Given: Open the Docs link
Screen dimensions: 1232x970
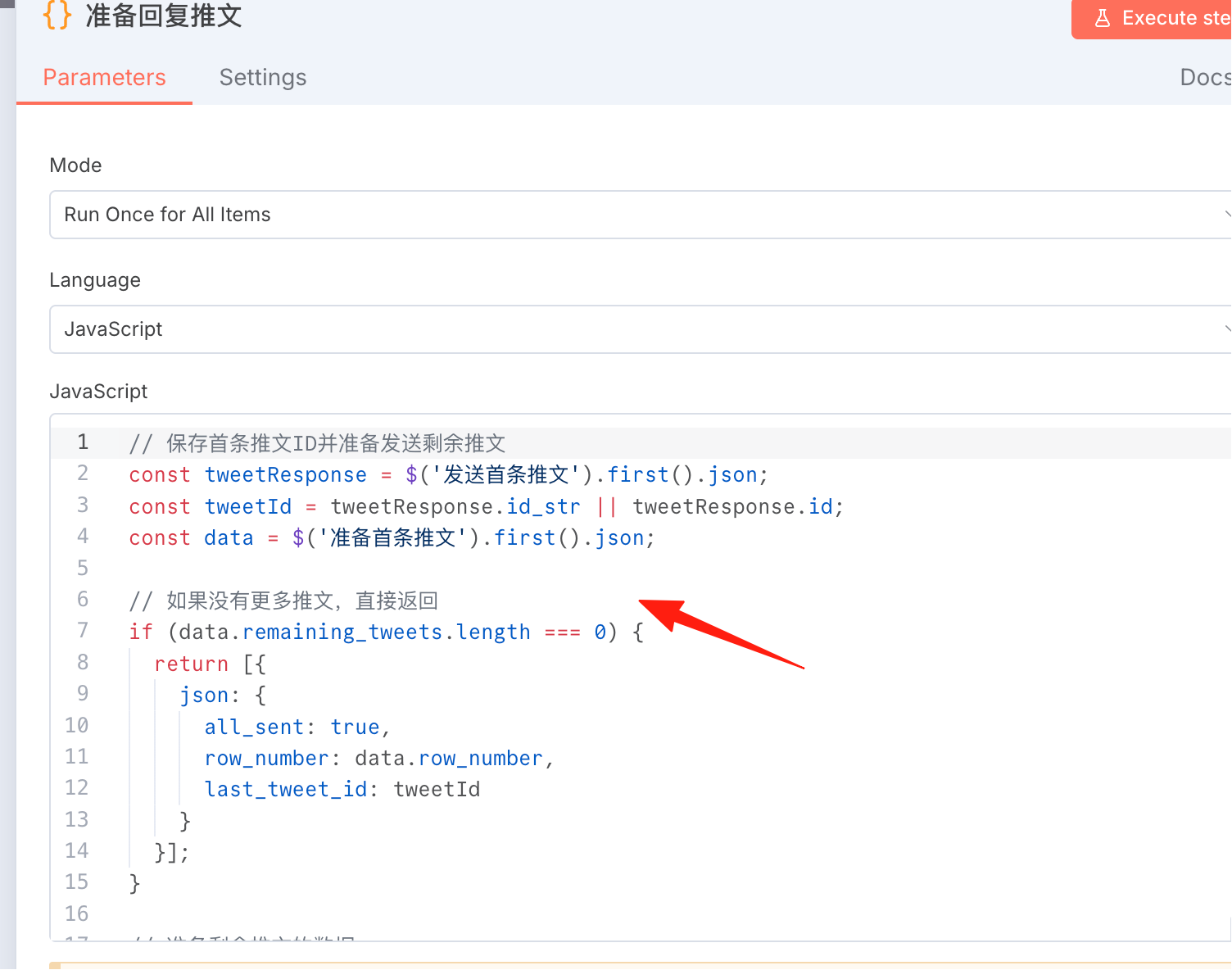Looking at the screenshot, I should coord(1205,77).
